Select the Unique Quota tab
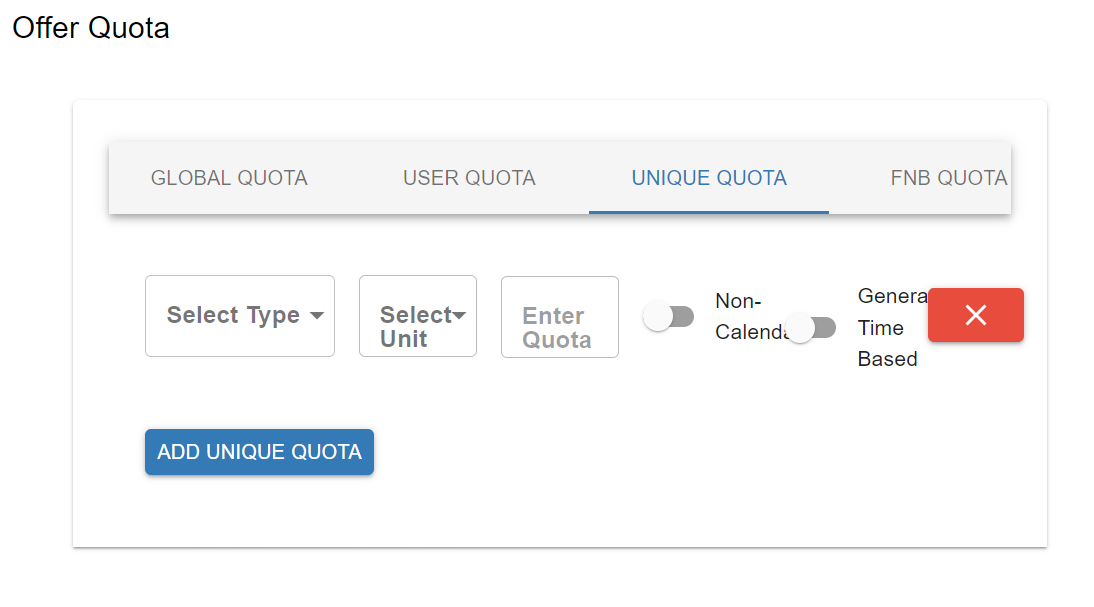Image resolution: width=1094 pixels, height=607 pixels. [709, 178]
